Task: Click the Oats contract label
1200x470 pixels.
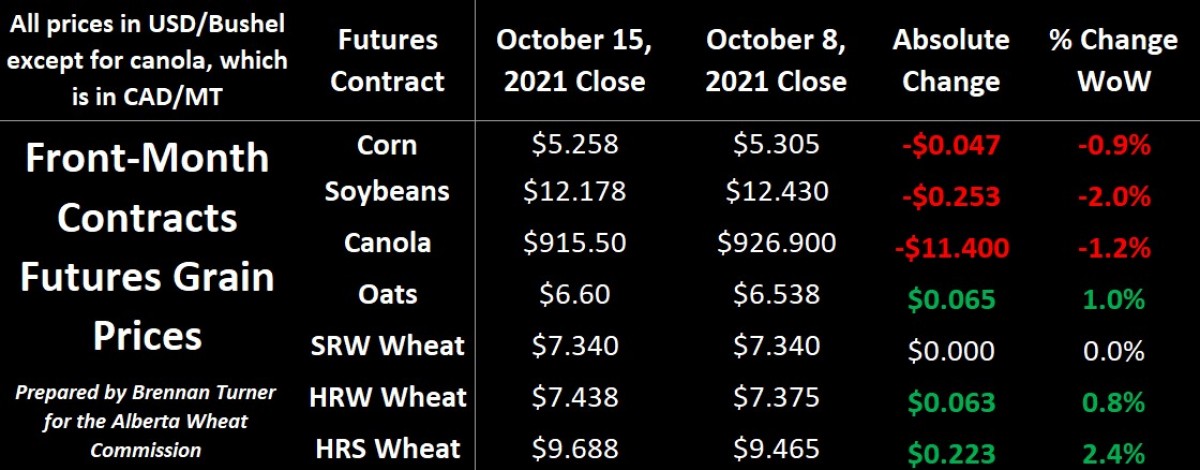Action: (x=387, y=294)
